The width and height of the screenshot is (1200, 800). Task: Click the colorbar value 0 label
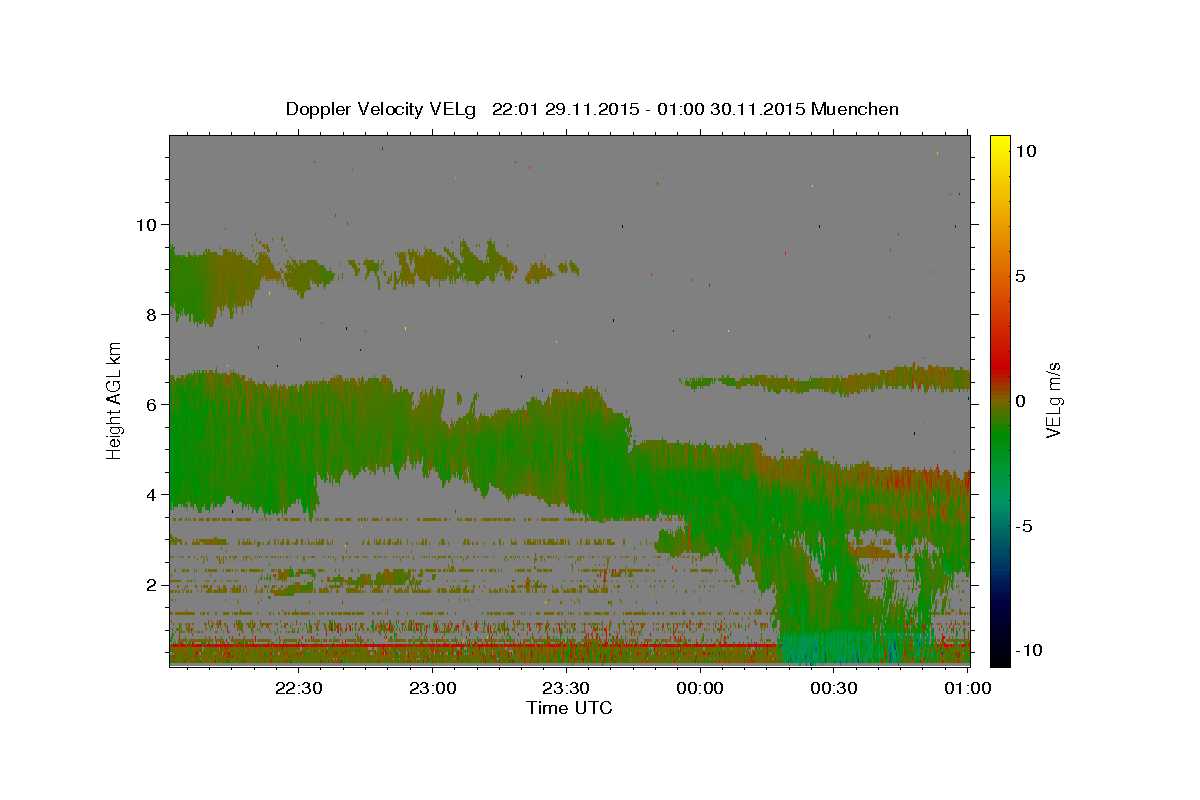point(1020,400)
